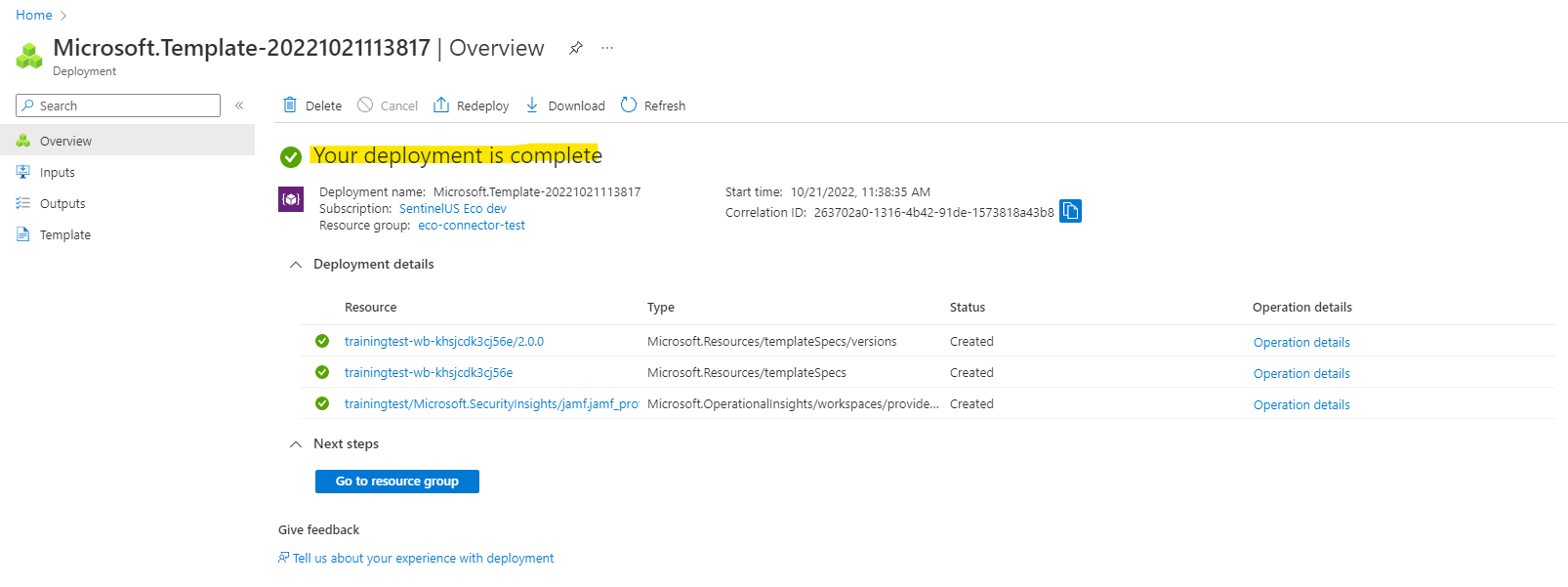Click status check for SecurityInsights jamf row
Image resolution: width=1568 pixels, height=587 pixels.
(322, 403)
